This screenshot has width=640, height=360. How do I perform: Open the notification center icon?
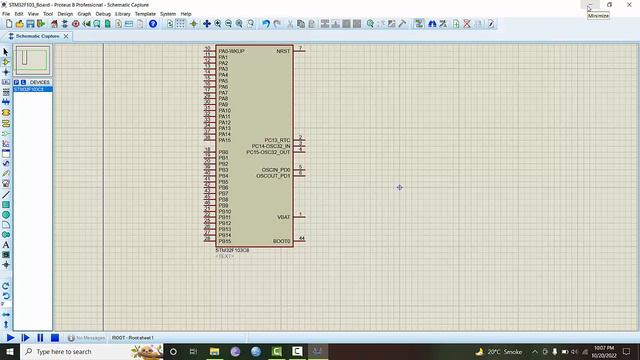627,352
